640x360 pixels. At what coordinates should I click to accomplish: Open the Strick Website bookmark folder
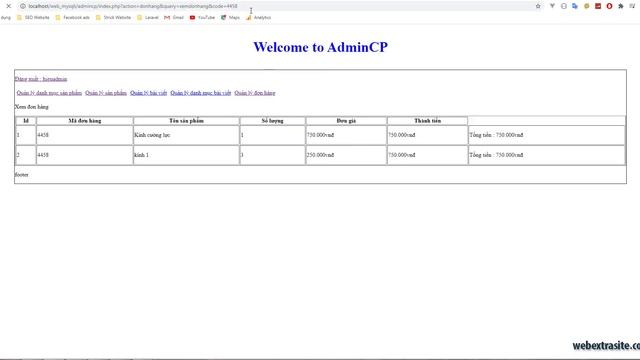pos(113,18)
